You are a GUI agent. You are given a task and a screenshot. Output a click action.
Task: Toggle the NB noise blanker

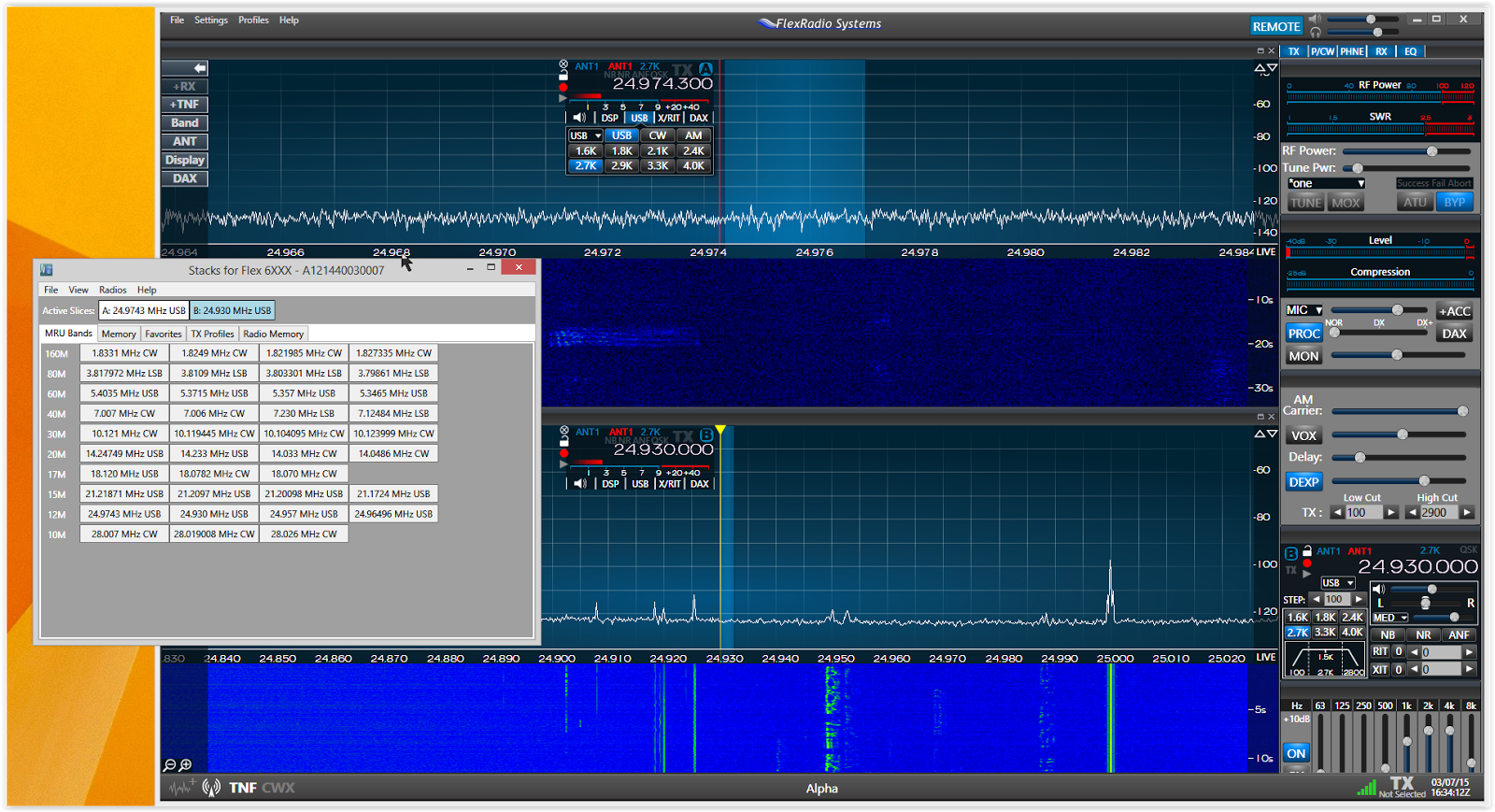point(1388,634)
